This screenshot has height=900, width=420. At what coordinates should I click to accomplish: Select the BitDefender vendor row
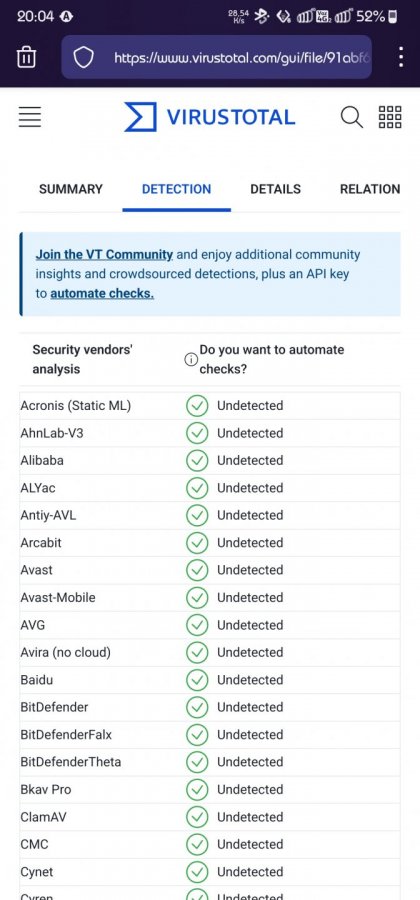point(209,707)
